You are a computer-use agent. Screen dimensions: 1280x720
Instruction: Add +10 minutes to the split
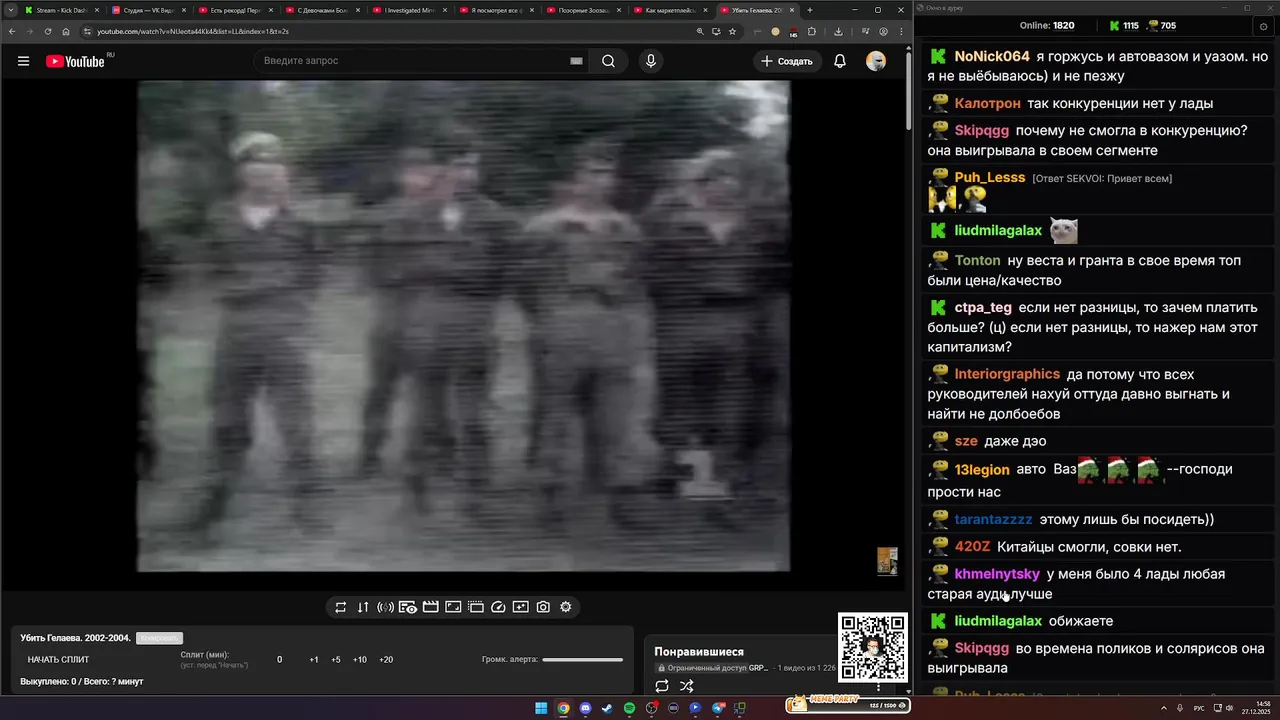point(360,660)
